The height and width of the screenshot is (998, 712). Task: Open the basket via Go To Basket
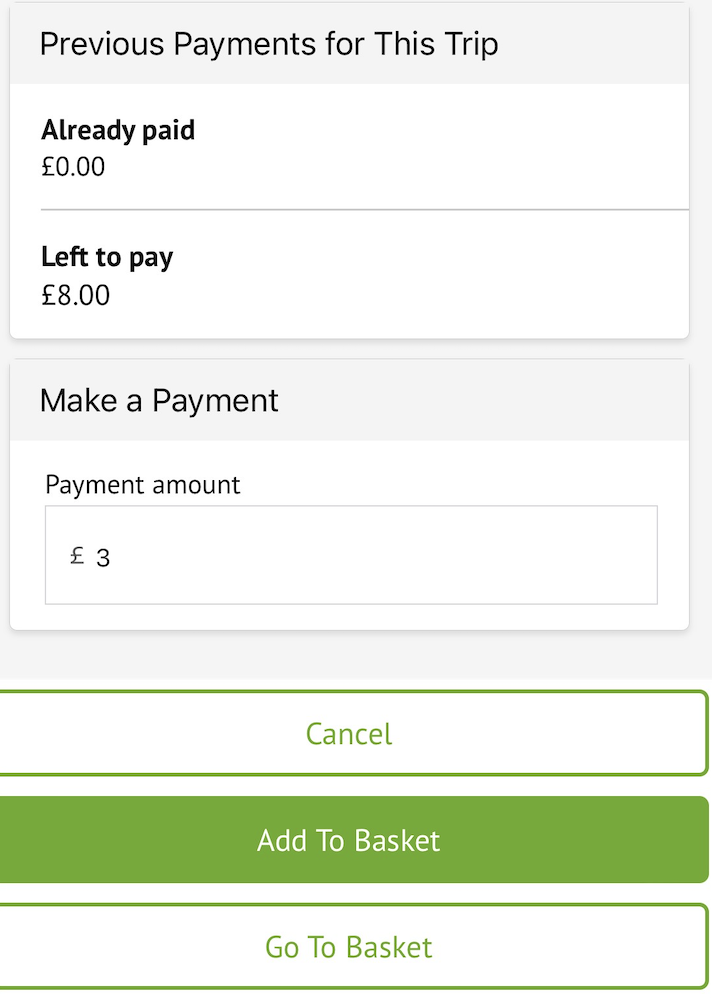[349, 947]
